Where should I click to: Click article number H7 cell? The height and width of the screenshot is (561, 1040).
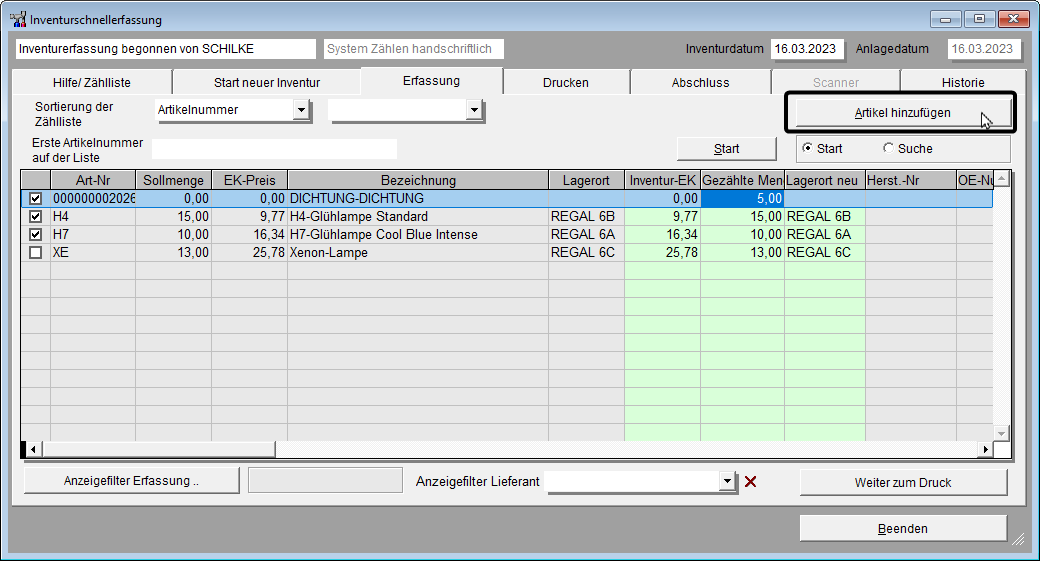(x=93, y=234)
